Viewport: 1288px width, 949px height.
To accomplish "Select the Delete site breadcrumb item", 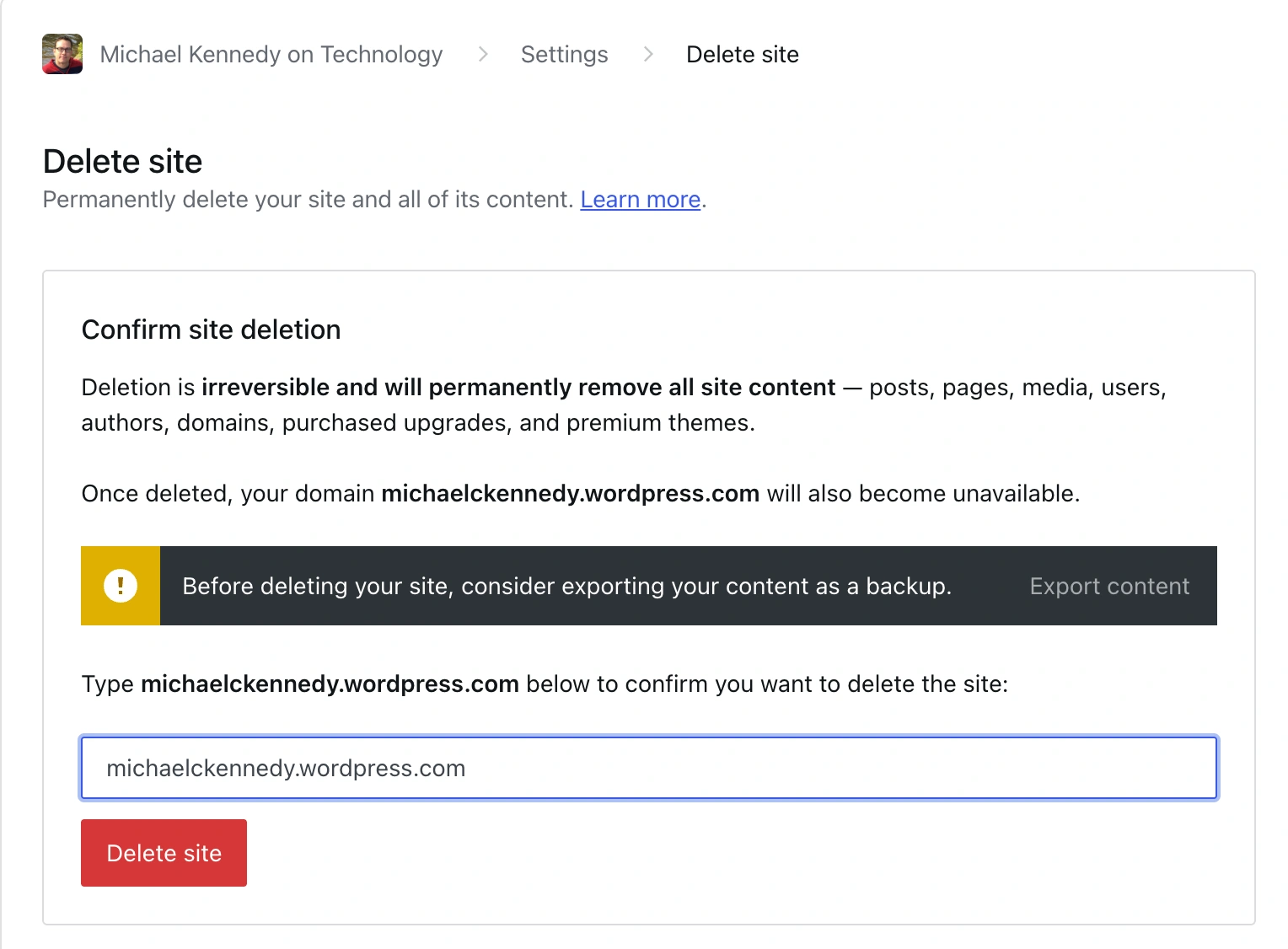I will [742, 55].
